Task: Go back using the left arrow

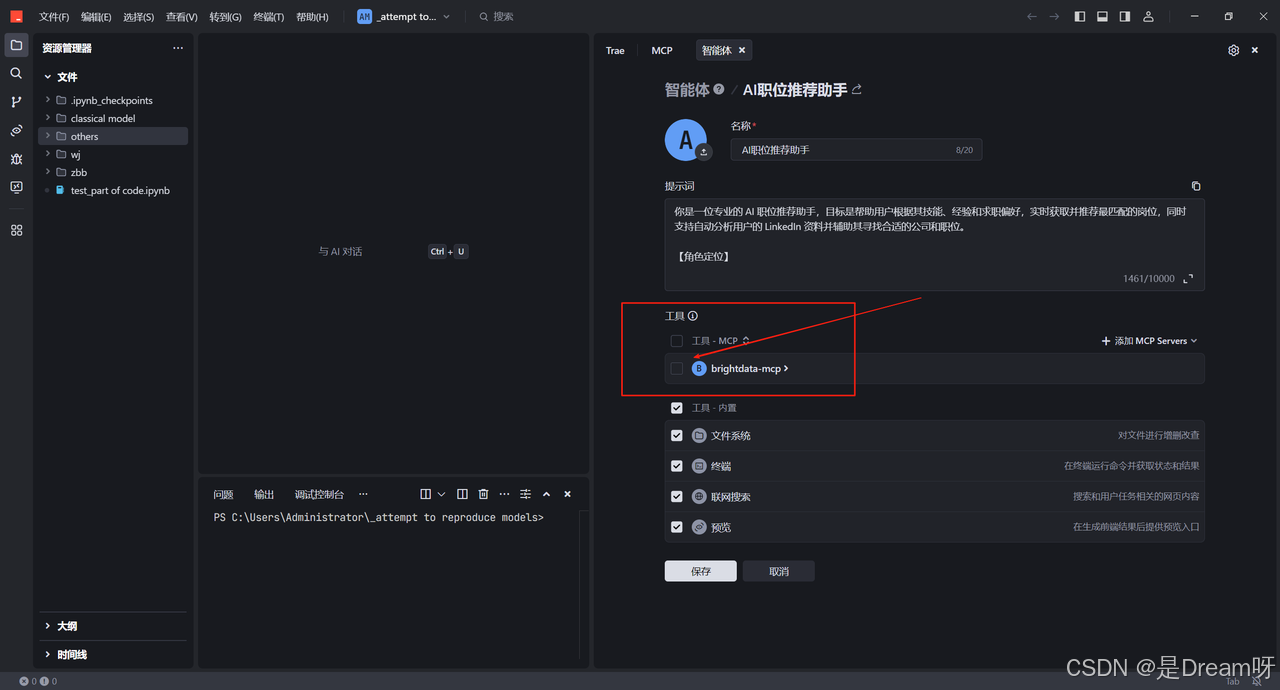Action: pyautogui.click(x=1032, y=17)
